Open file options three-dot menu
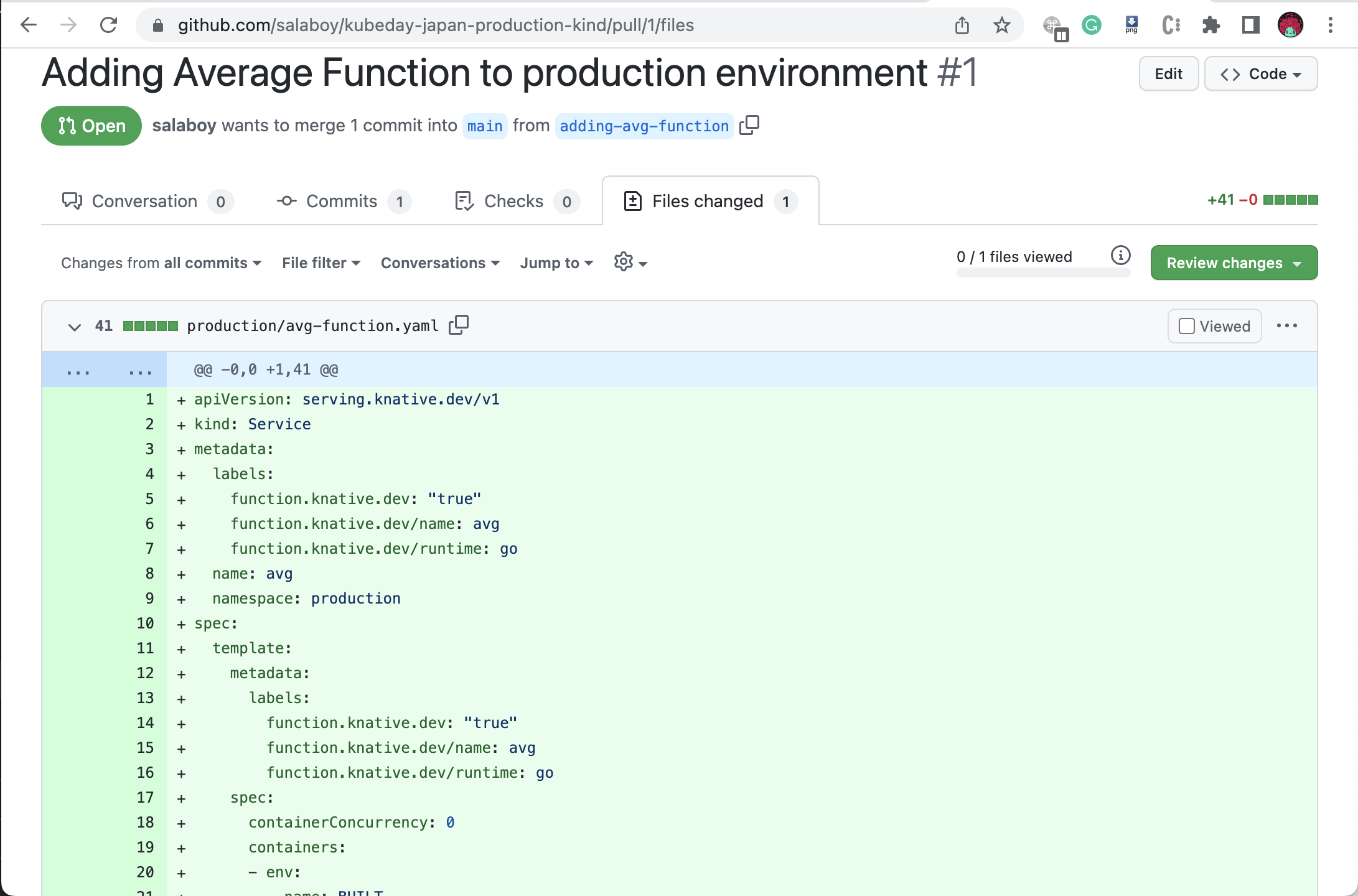This screenshot has width=1358, height=896. click(1286, 325)
